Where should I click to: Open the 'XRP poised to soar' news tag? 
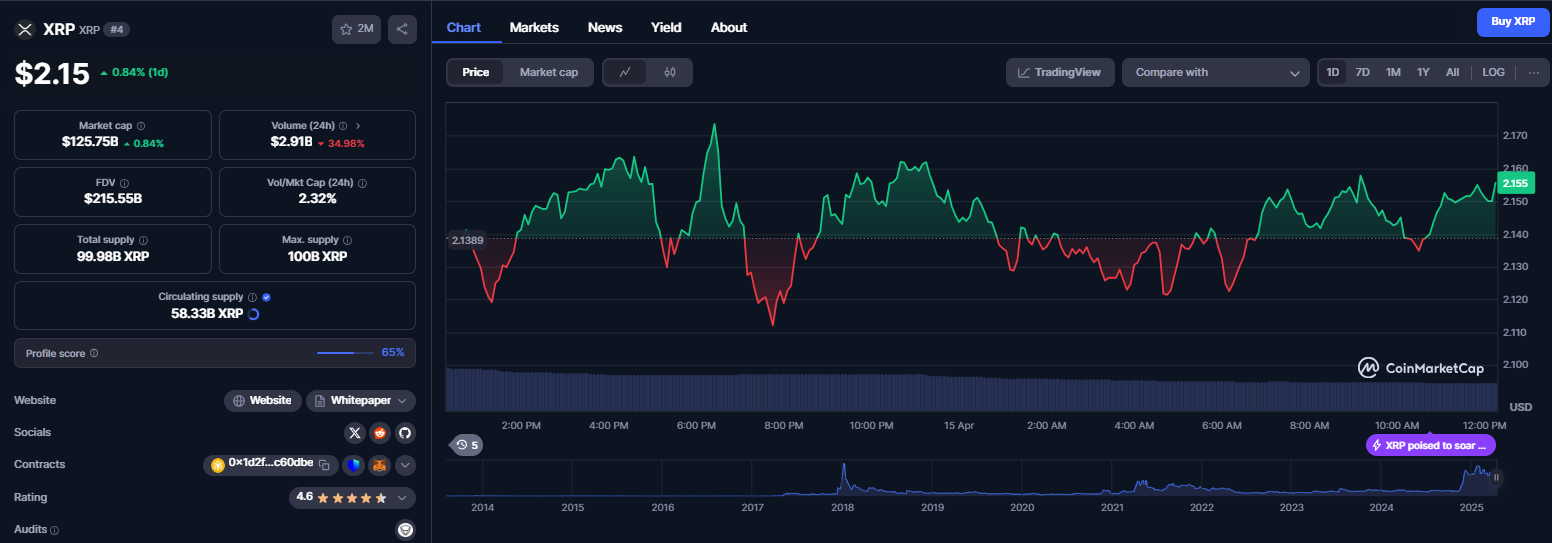(x=1431, y=445)
